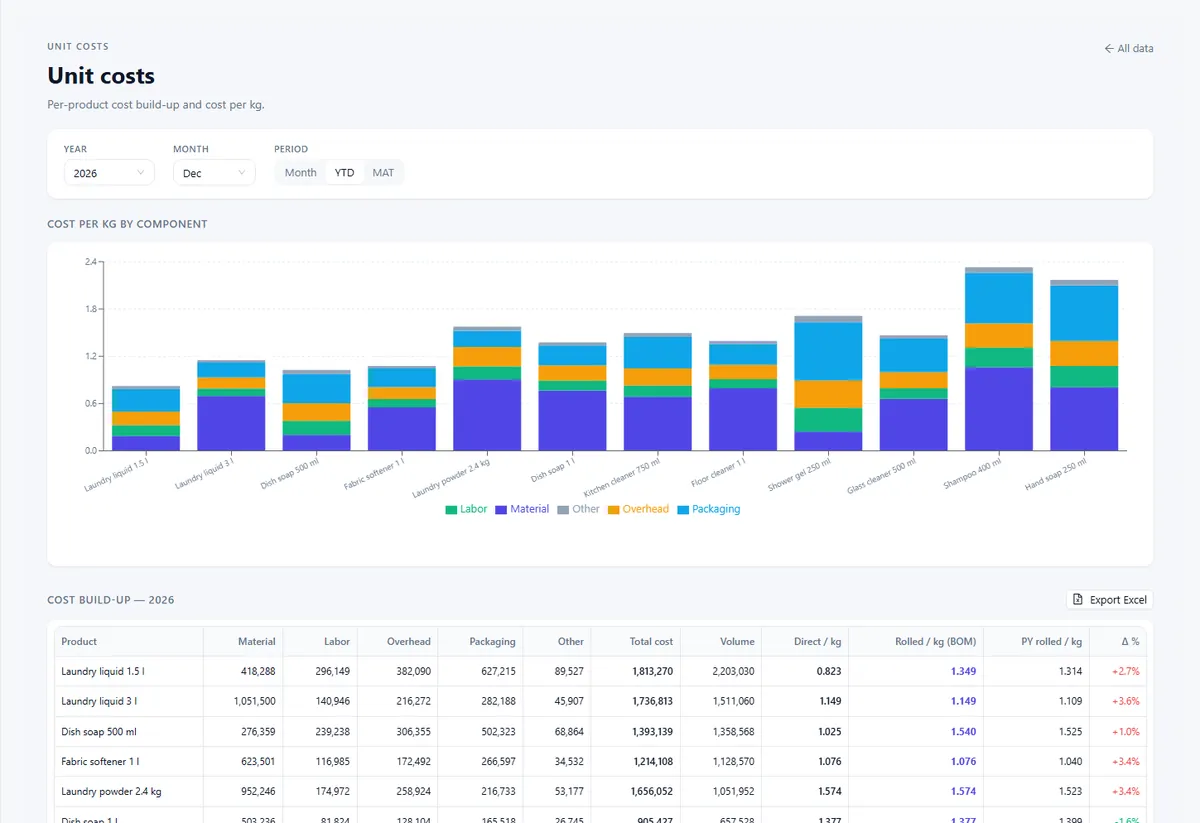Click the Shampoo 400 ml bar
The image size is (1200, 823).
(999, 359)
